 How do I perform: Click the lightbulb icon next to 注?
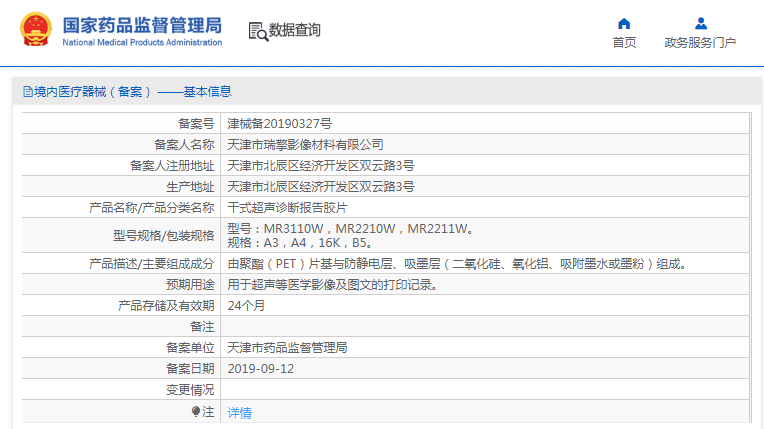[x=196, y=412]
